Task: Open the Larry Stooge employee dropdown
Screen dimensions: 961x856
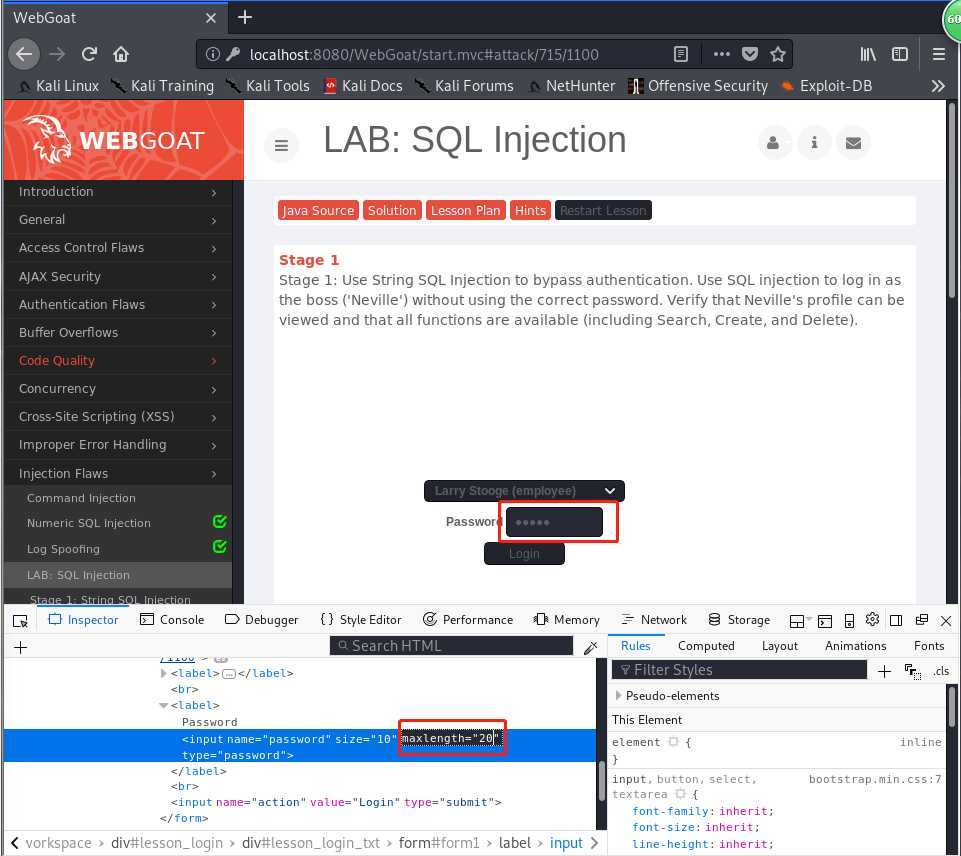Action: pyautogui.click(x=524, y=491)
